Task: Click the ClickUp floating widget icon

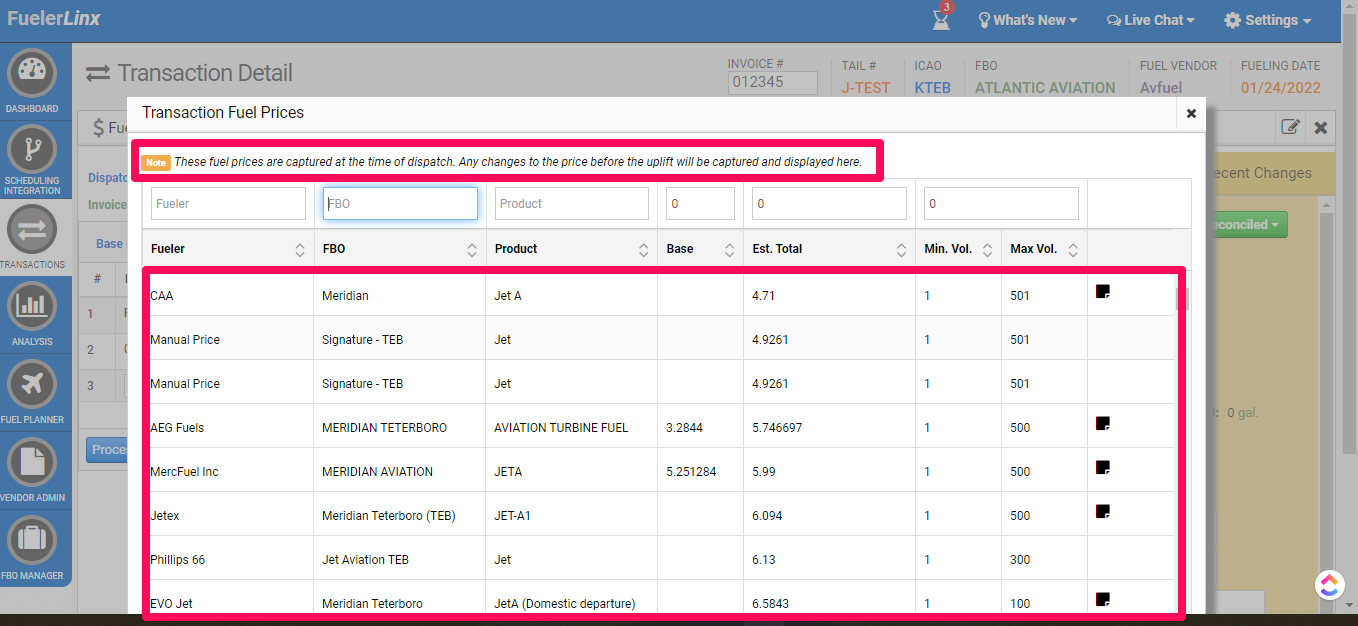Action: [x=1329, y=585]
